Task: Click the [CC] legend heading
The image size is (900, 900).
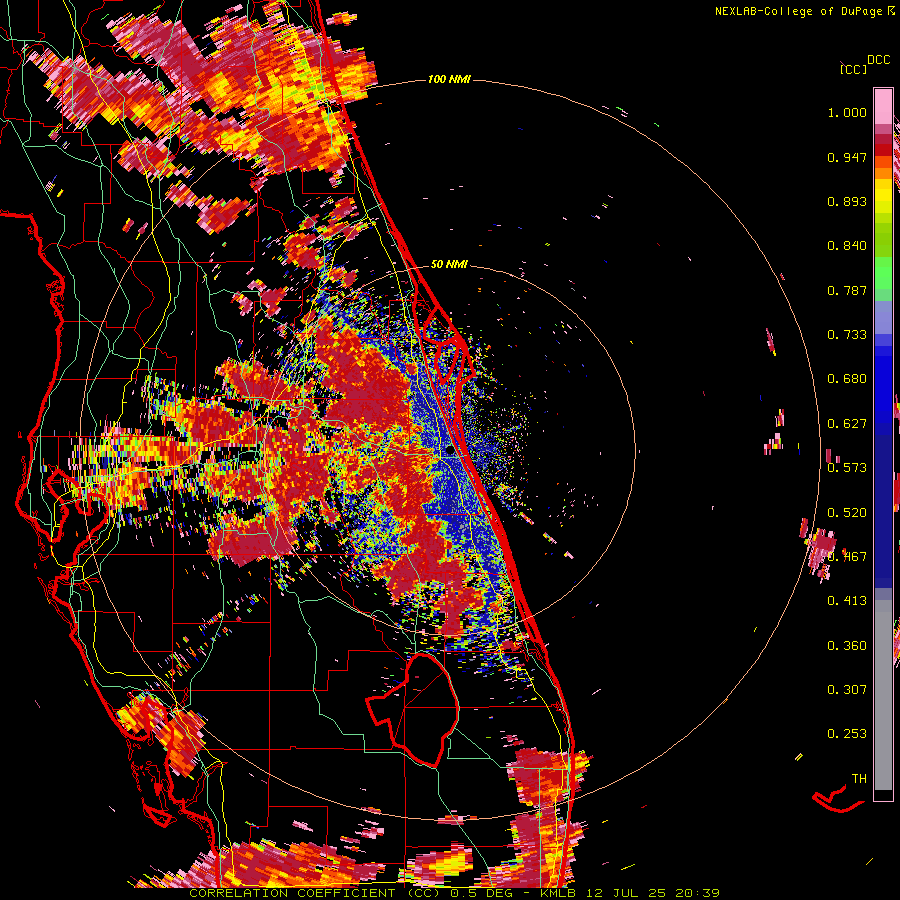Action: (x=853, y=69)
